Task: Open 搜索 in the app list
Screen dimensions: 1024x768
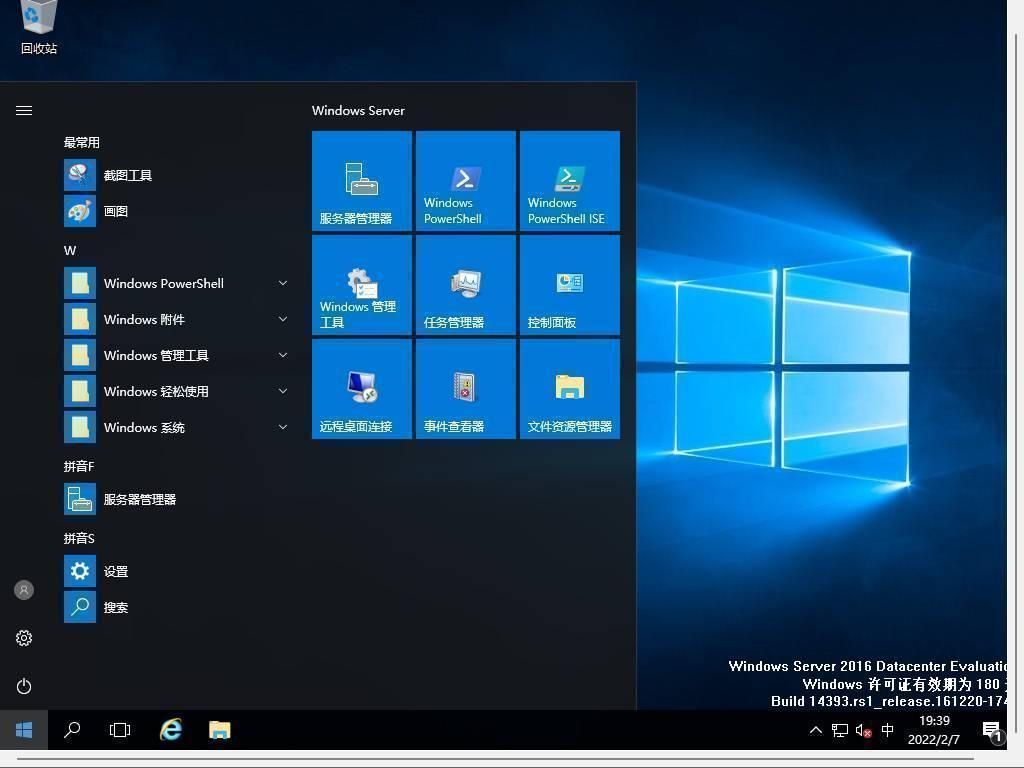Action: [176, 607]
